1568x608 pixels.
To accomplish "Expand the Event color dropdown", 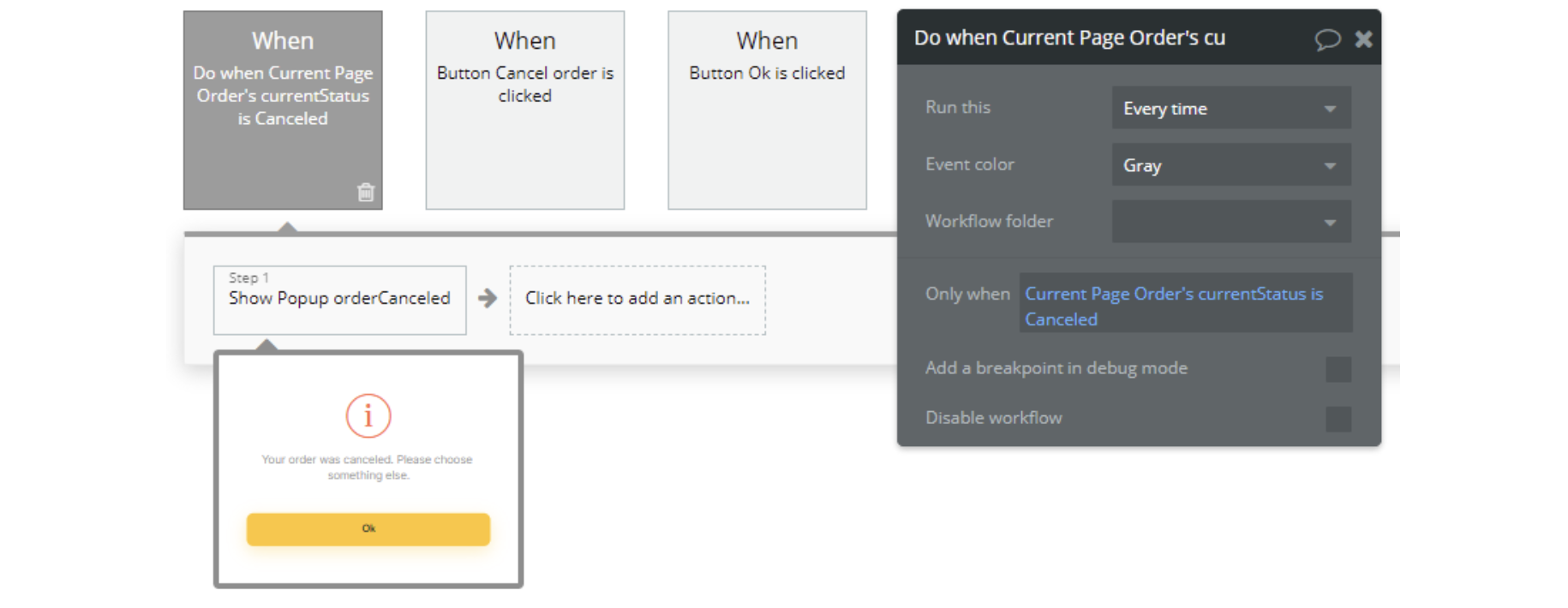I will click(x=1230, y=164).
